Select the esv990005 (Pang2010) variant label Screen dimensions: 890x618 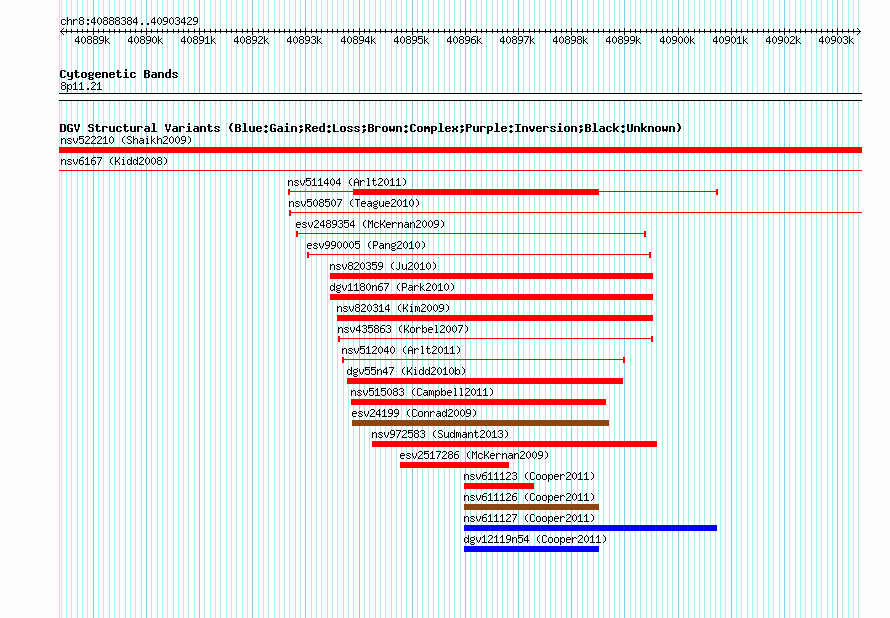366,245
